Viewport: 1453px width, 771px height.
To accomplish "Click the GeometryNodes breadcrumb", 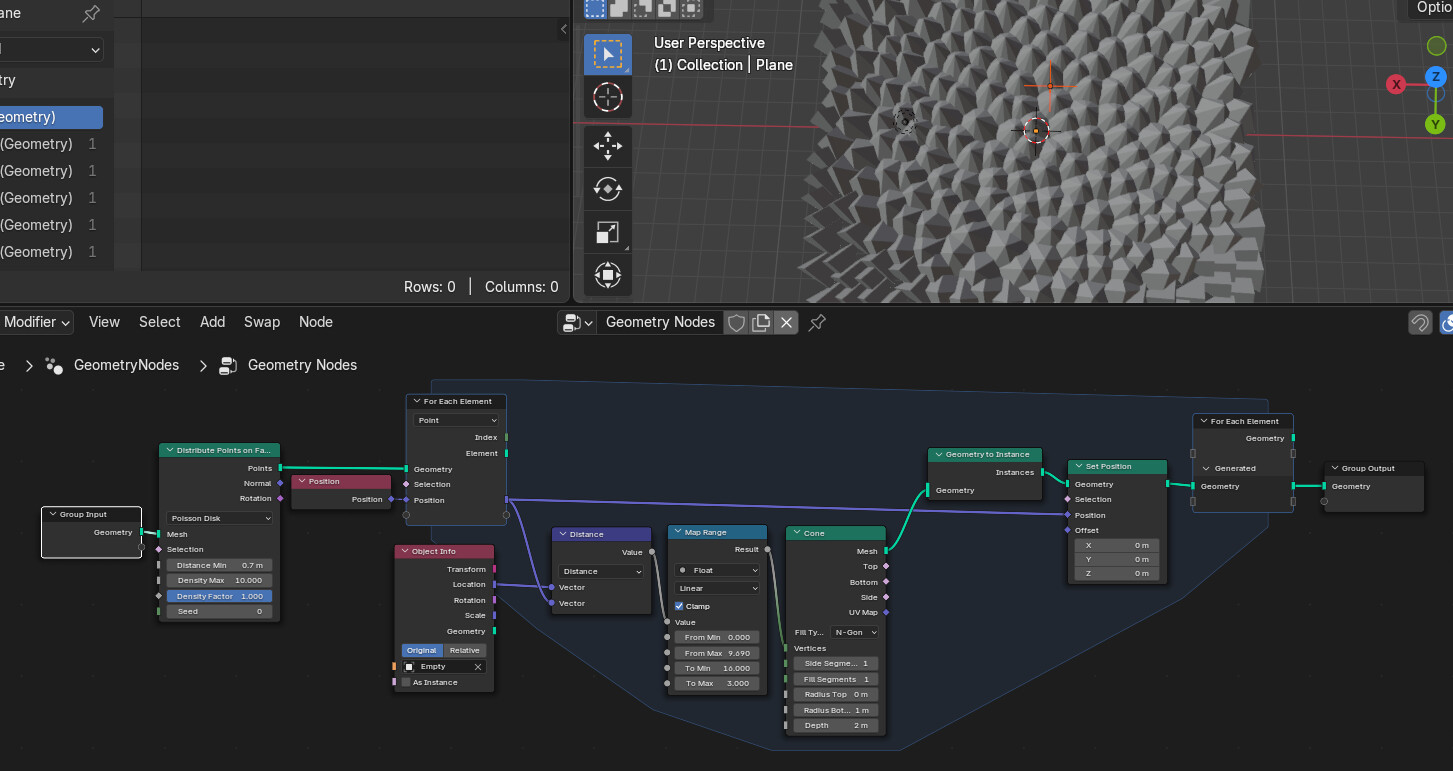I will [x=126, y=365].
